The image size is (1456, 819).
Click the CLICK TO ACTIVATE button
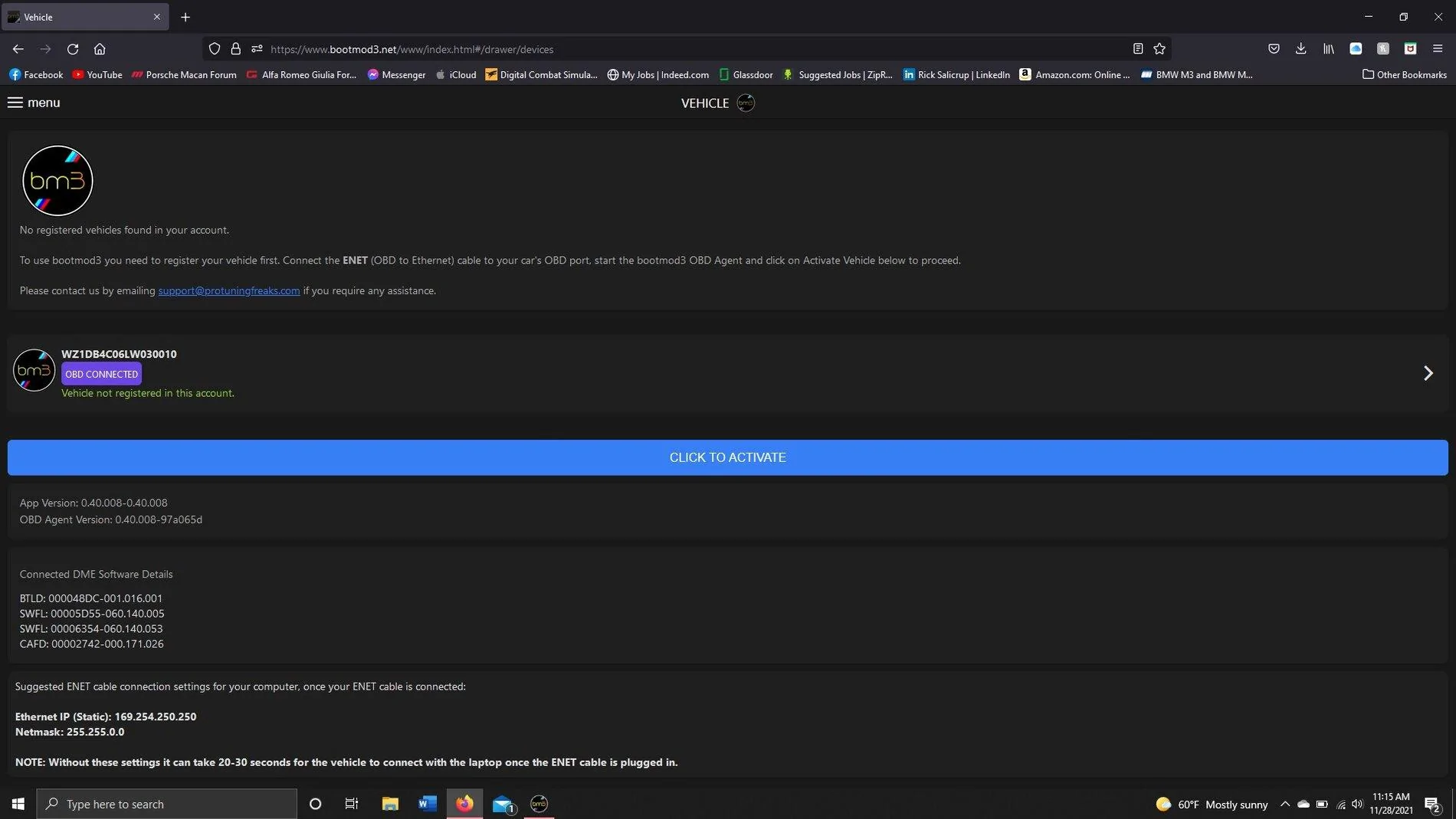727,457
